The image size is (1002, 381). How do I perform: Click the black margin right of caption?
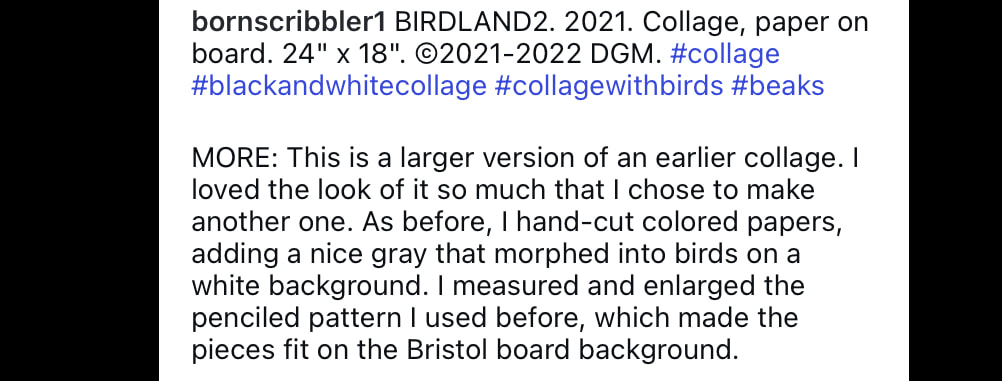coord(955,190)
